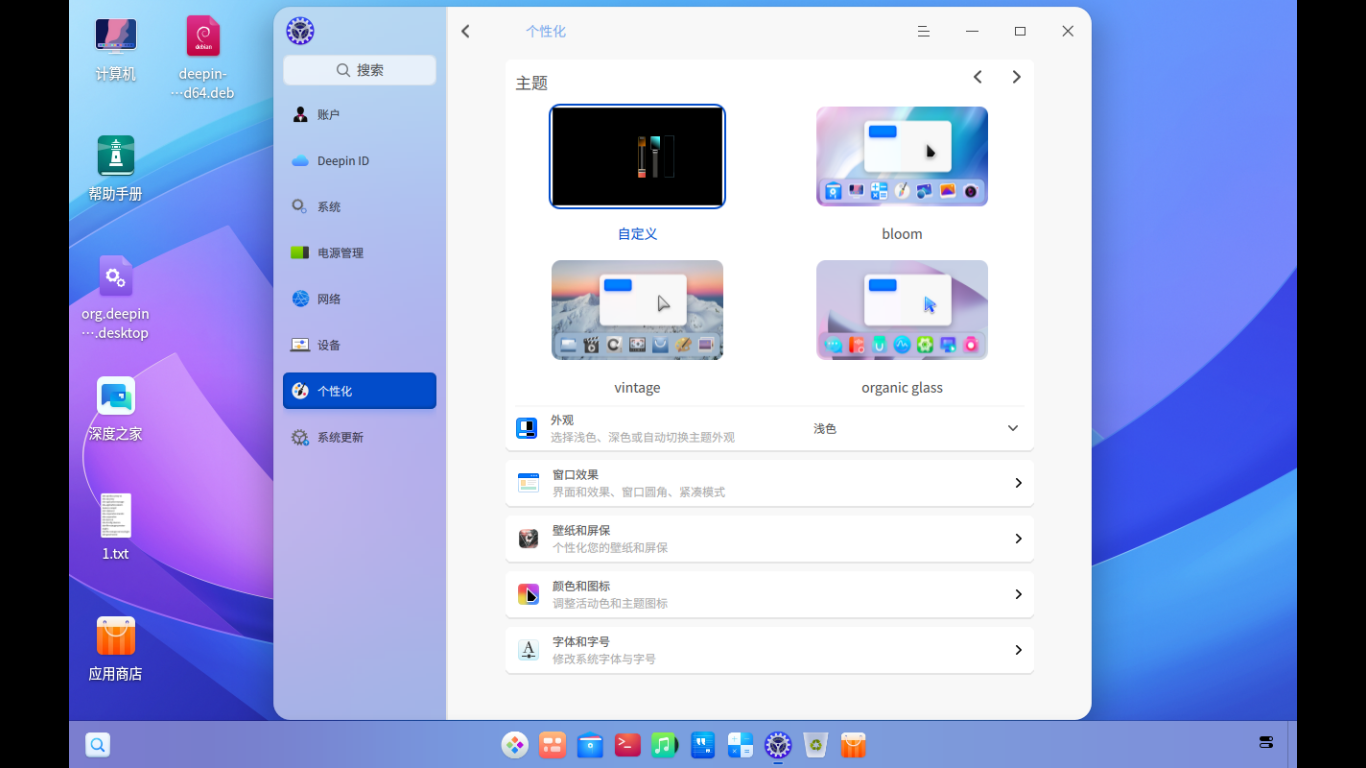
Task: Select the 1.txt file on the desktop
Action: point(116,527)
